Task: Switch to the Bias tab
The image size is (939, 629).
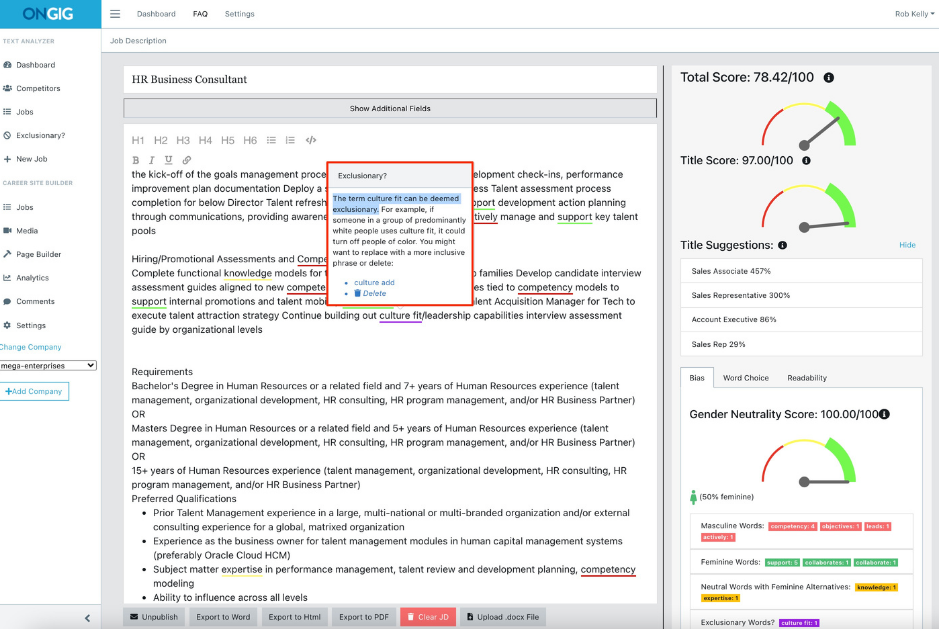Action: coord(697,378)
